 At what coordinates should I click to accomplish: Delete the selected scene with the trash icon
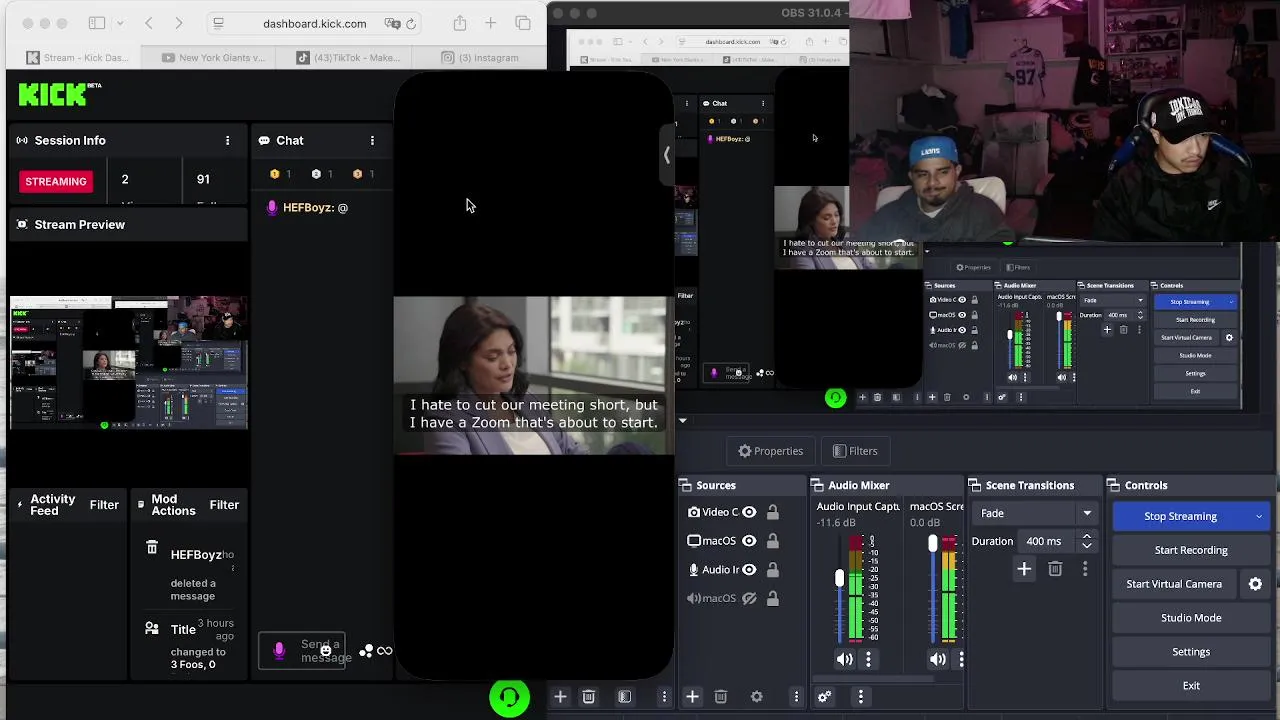[x=588, y=696]
